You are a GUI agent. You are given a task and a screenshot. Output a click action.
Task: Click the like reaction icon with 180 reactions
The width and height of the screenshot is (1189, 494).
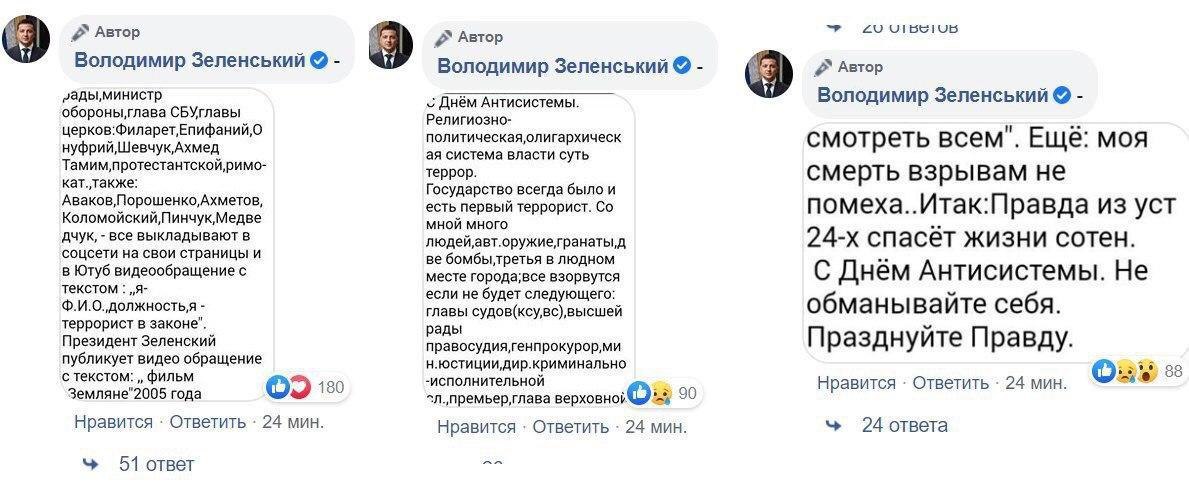(277, 387)
